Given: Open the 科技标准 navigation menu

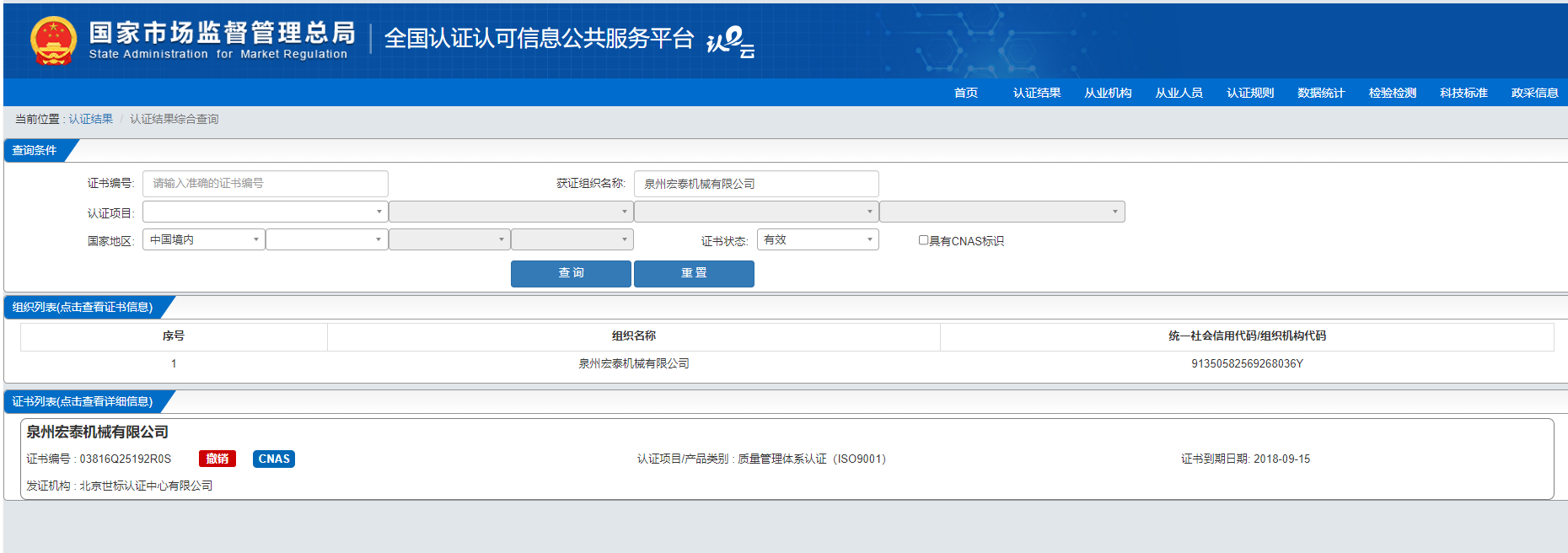Looking at the screenshot, I should [x=1463, y=93].
